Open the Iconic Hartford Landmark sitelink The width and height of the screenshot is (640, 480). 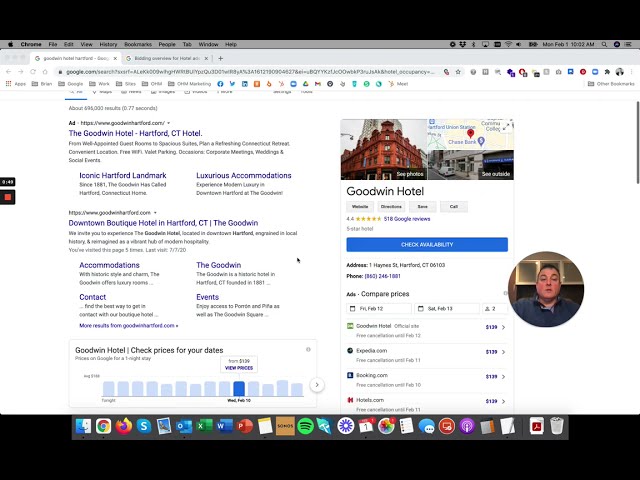(123, 176)
